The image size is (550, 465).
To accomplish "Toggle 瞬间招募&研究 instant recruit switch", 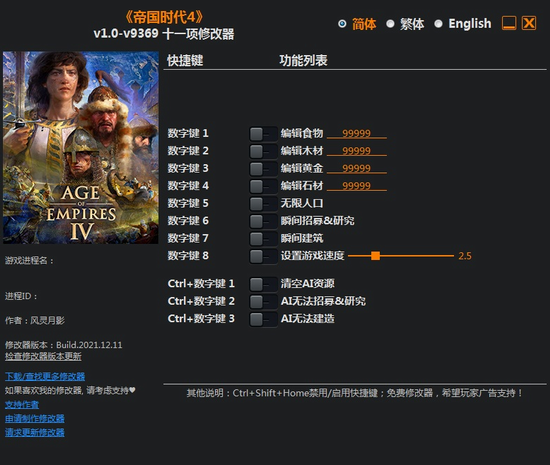I will click(263, 221).
